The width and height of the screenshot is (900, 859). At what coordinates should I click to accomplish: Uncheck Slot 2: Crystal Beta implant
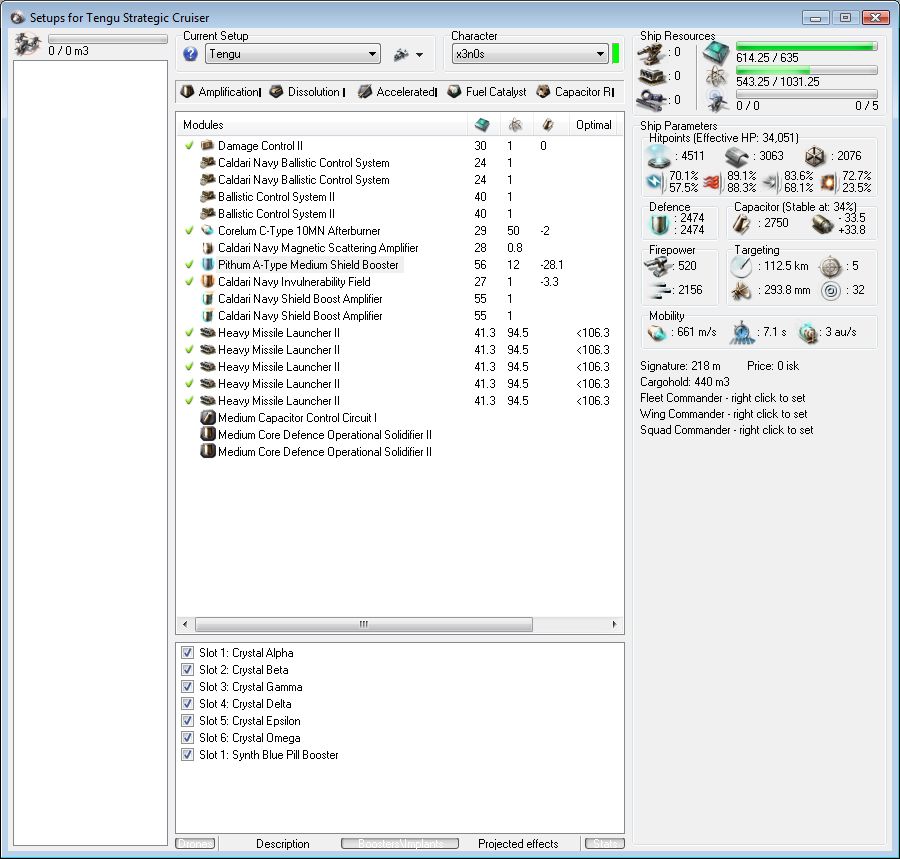coord(187,670)
